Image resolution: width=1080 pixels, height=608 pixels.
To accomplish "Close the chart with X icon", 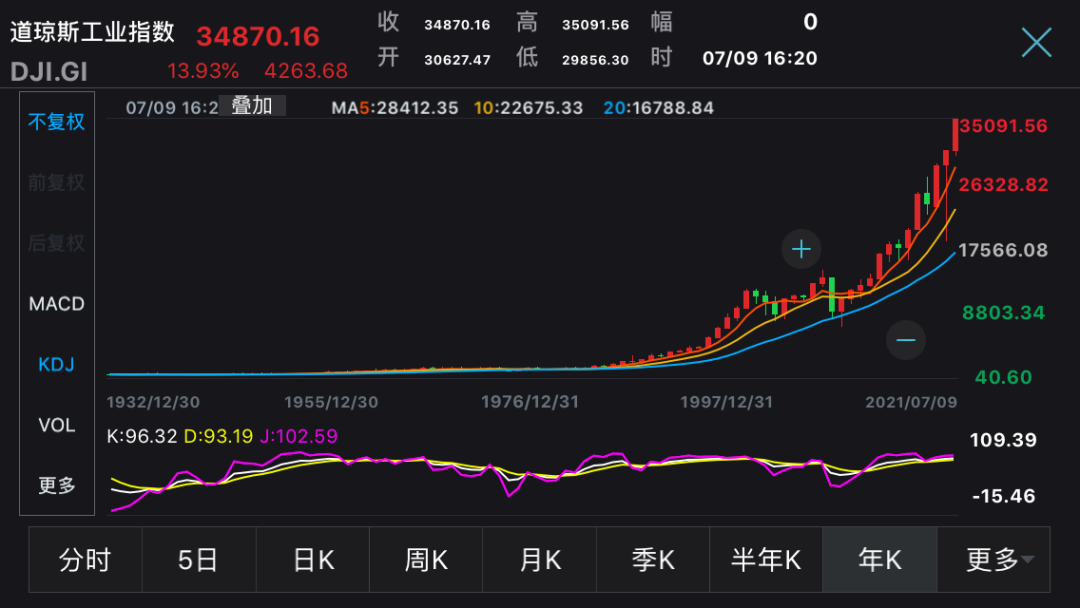I will pyautogui.click(x=1037, y=43).
